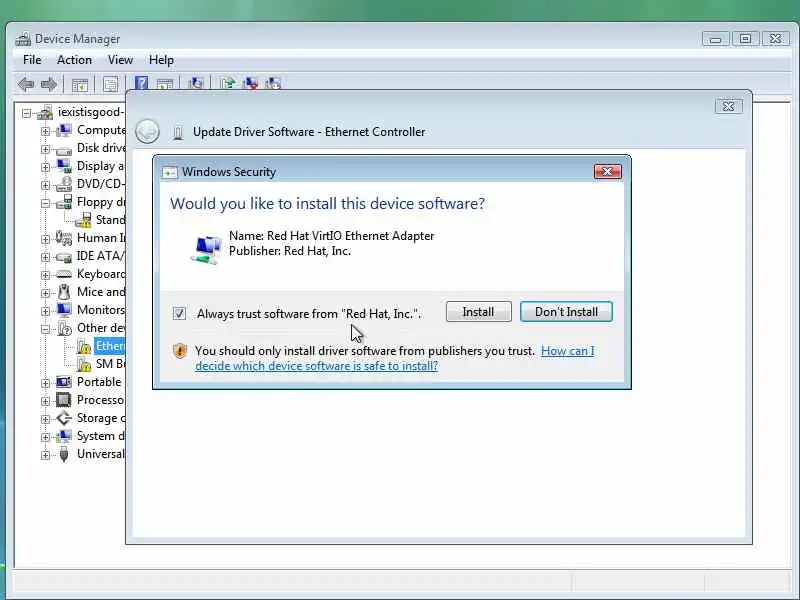The height and width of the screenshot is (600, 800).
Task: Click the Install button
Action: [479, 312]
